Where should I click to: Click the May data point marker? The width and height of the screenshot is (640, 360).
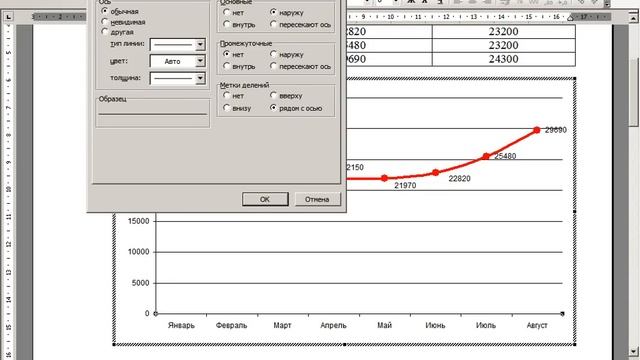384,178
